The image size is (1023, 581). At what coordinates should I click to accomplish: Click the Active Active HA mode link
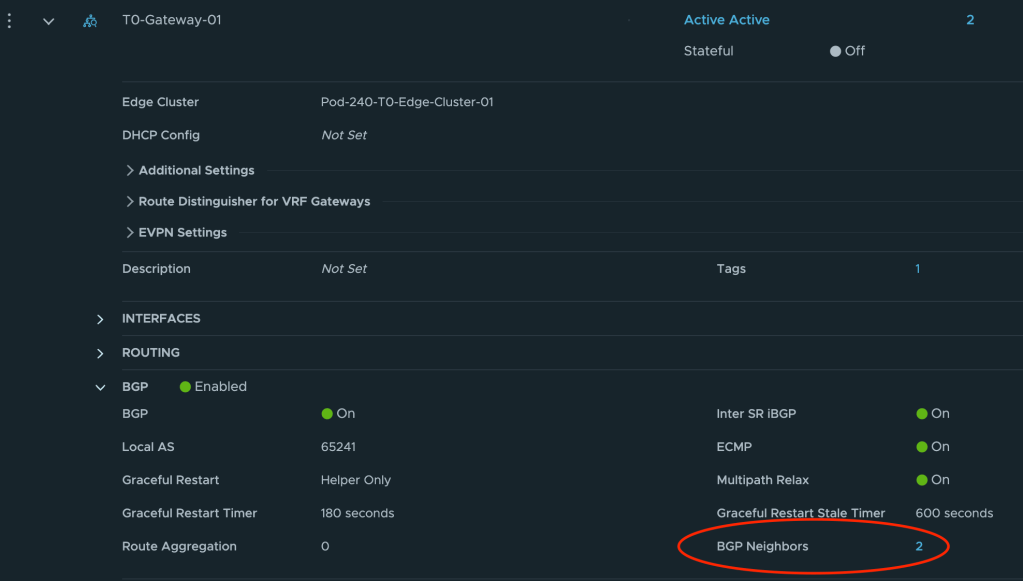pos(726,20)
